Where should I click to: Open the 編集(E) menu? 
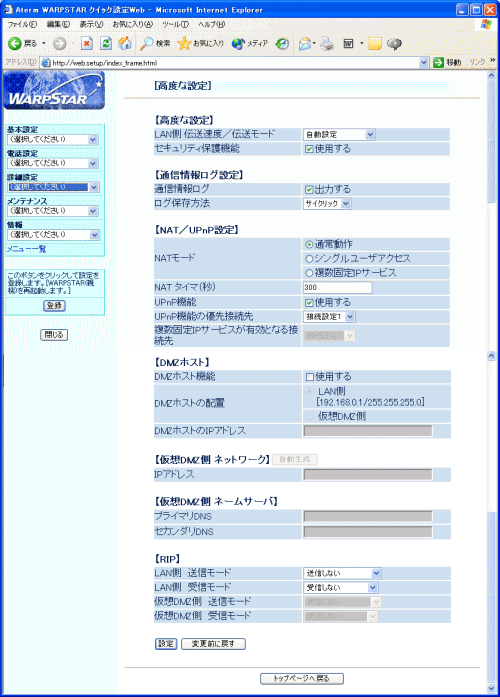tap(58, 24)
